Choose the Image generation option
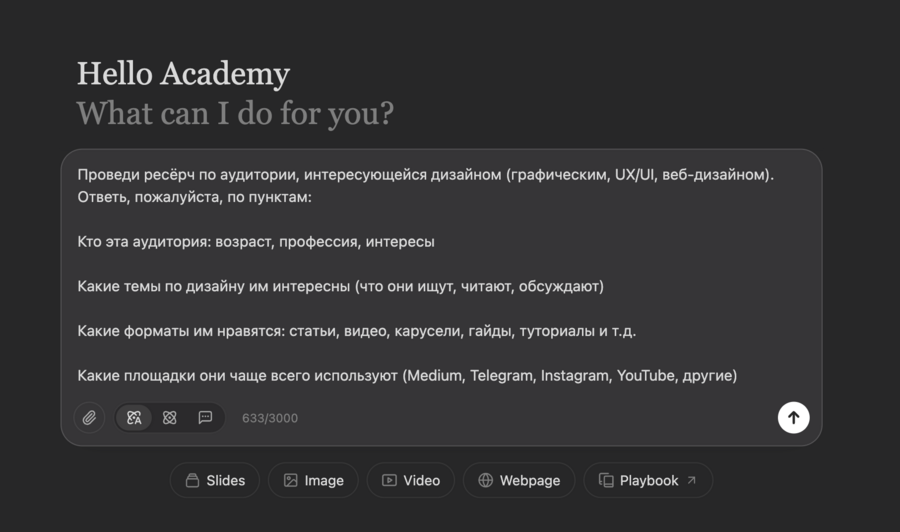 324,481
